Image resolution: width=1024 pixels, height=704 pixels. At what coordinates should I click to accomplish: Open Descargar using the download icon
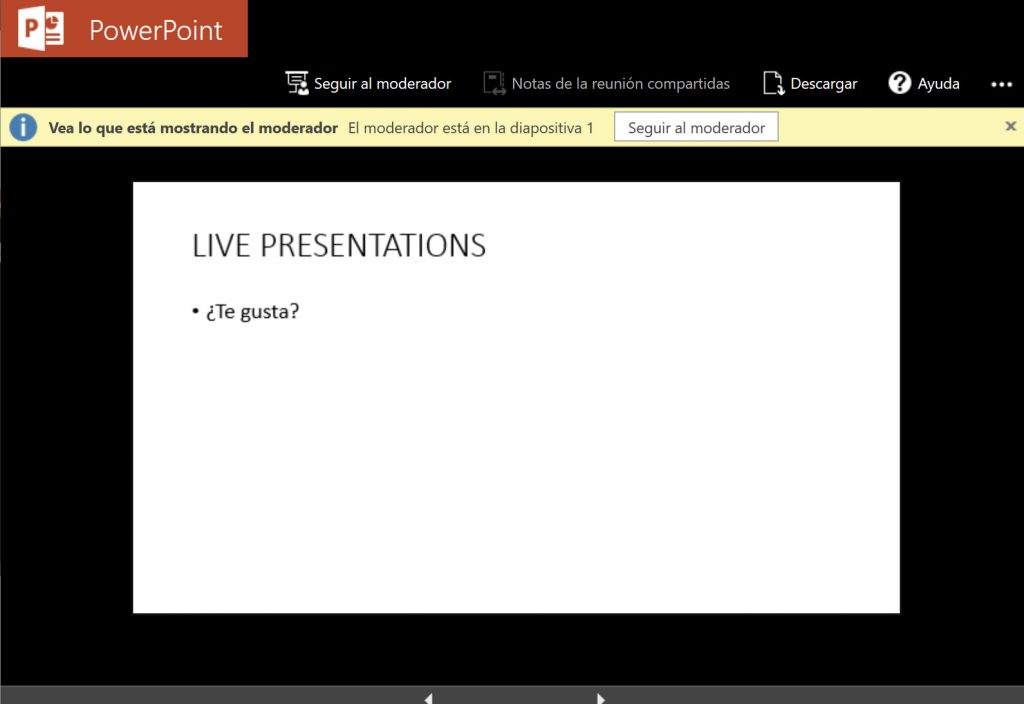pyautogui.click(x=773, y=84)
